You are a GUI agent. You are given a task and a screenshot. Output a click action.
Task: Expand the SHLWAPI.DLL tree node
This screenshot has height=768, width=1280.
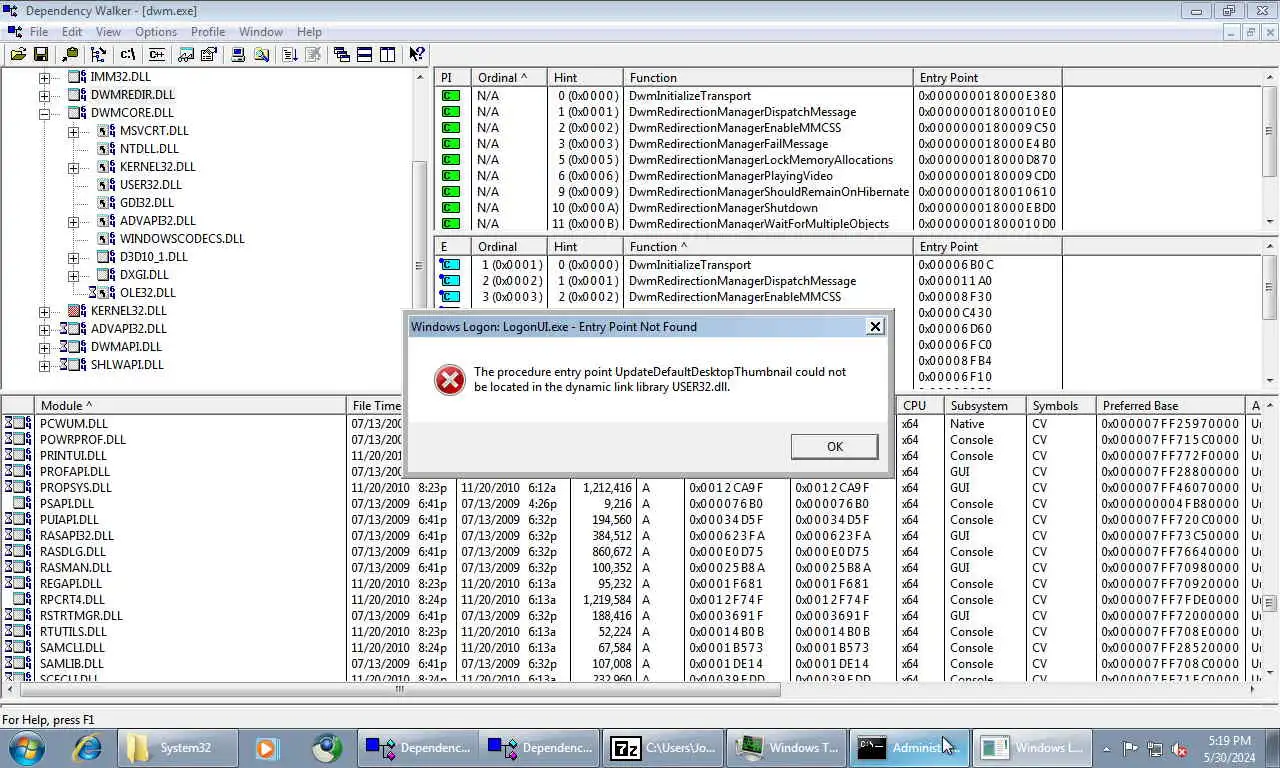pos(44,365)
